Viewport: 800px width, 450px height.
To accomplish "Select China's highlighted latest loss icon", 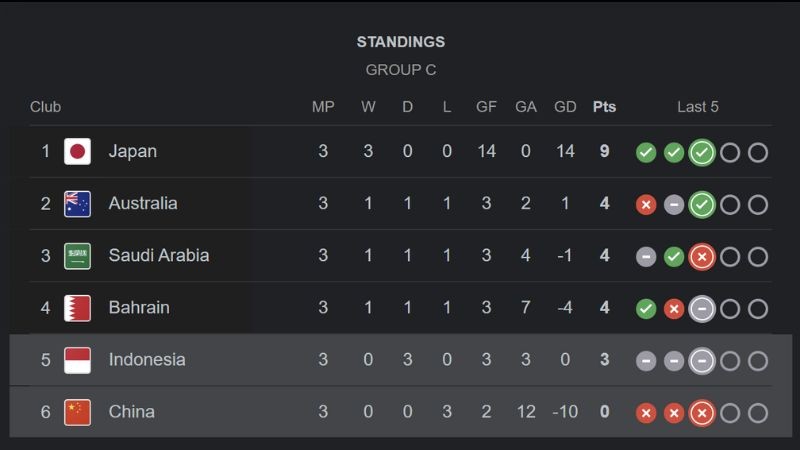I will 702,413.
